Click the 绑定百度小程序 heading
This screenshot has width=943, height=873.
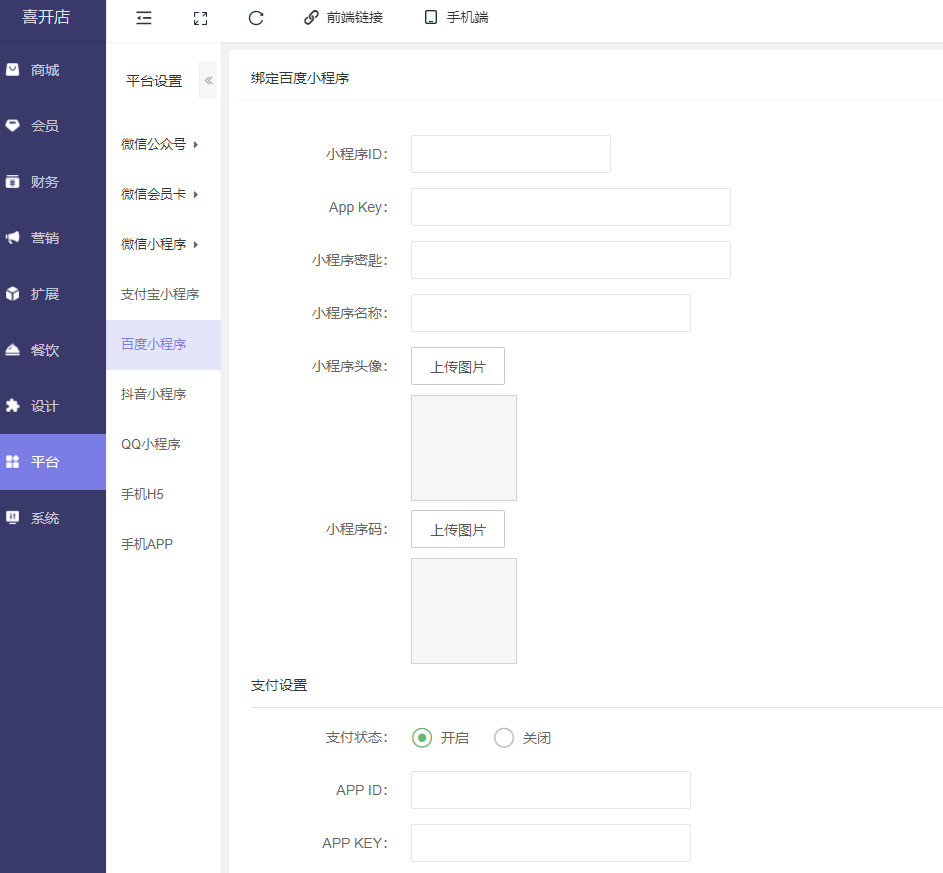(x=300, y=78)
